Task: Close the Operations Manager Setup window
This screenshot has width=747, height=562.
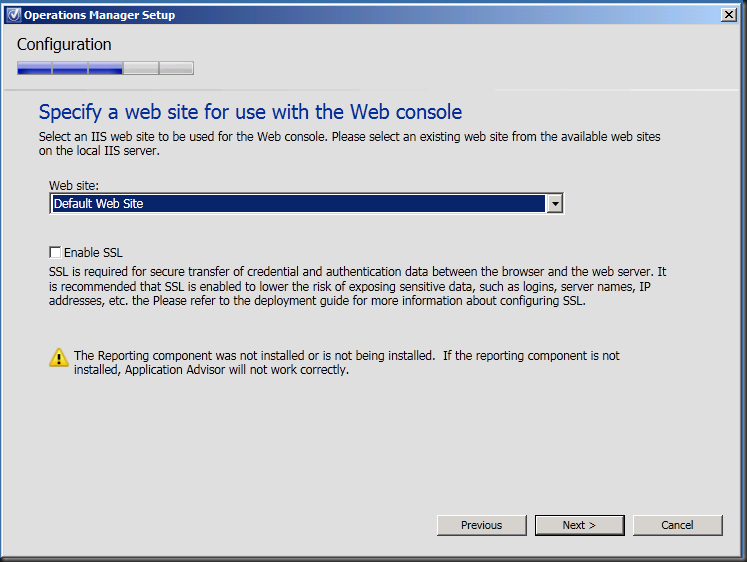Action: tap(729, 15)
